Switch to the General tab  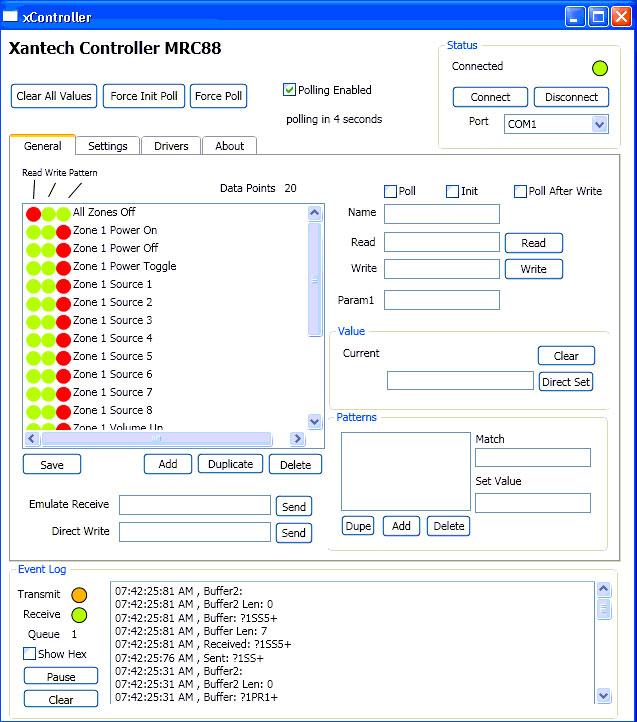coord(42,146)
